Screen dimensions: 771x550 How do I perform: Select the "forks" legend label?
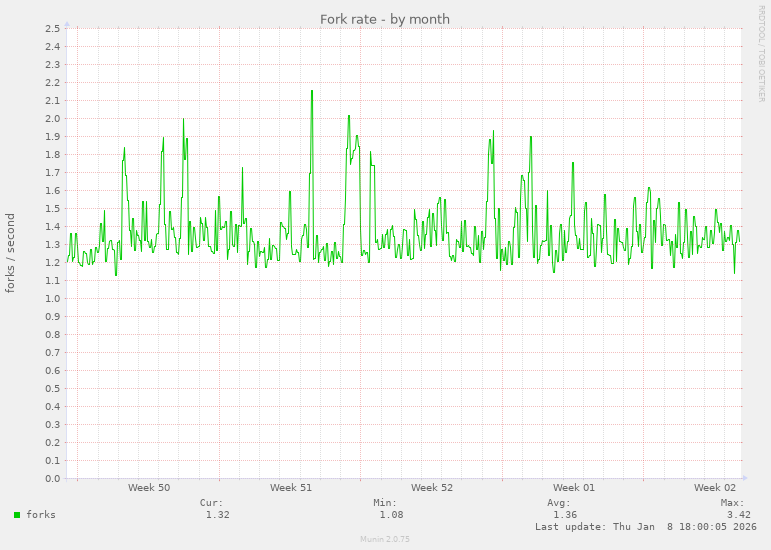tap(41, 515)
